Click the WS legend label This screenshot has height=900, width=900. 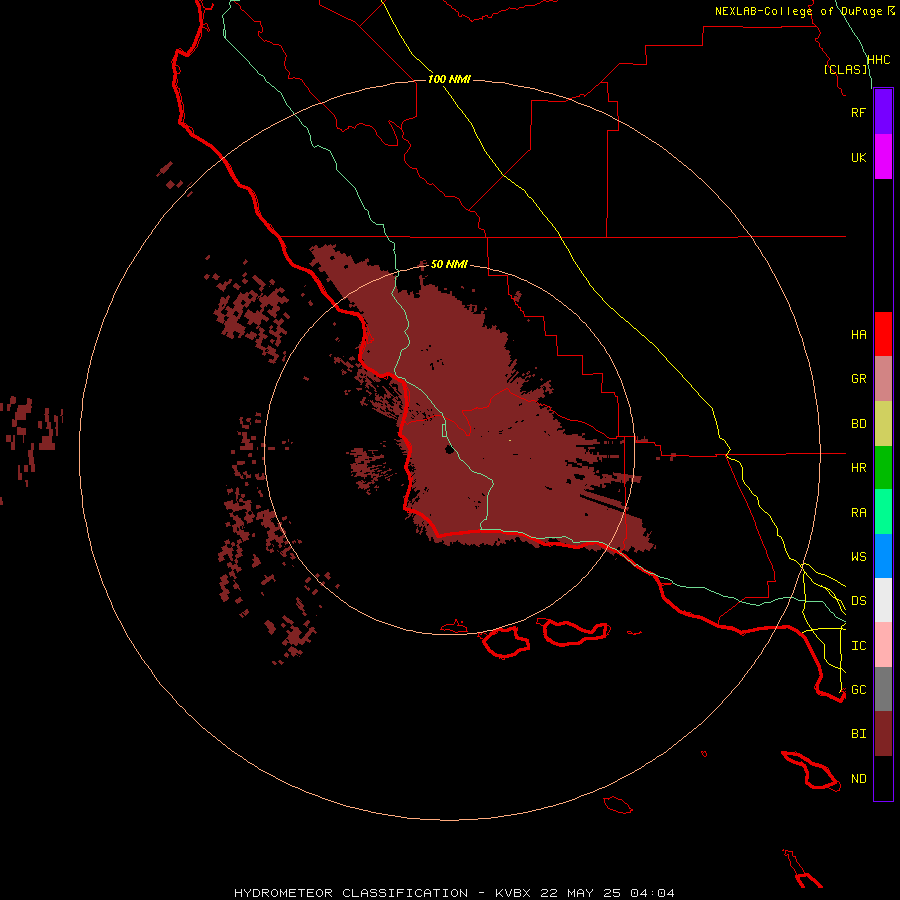pos(858,557)
